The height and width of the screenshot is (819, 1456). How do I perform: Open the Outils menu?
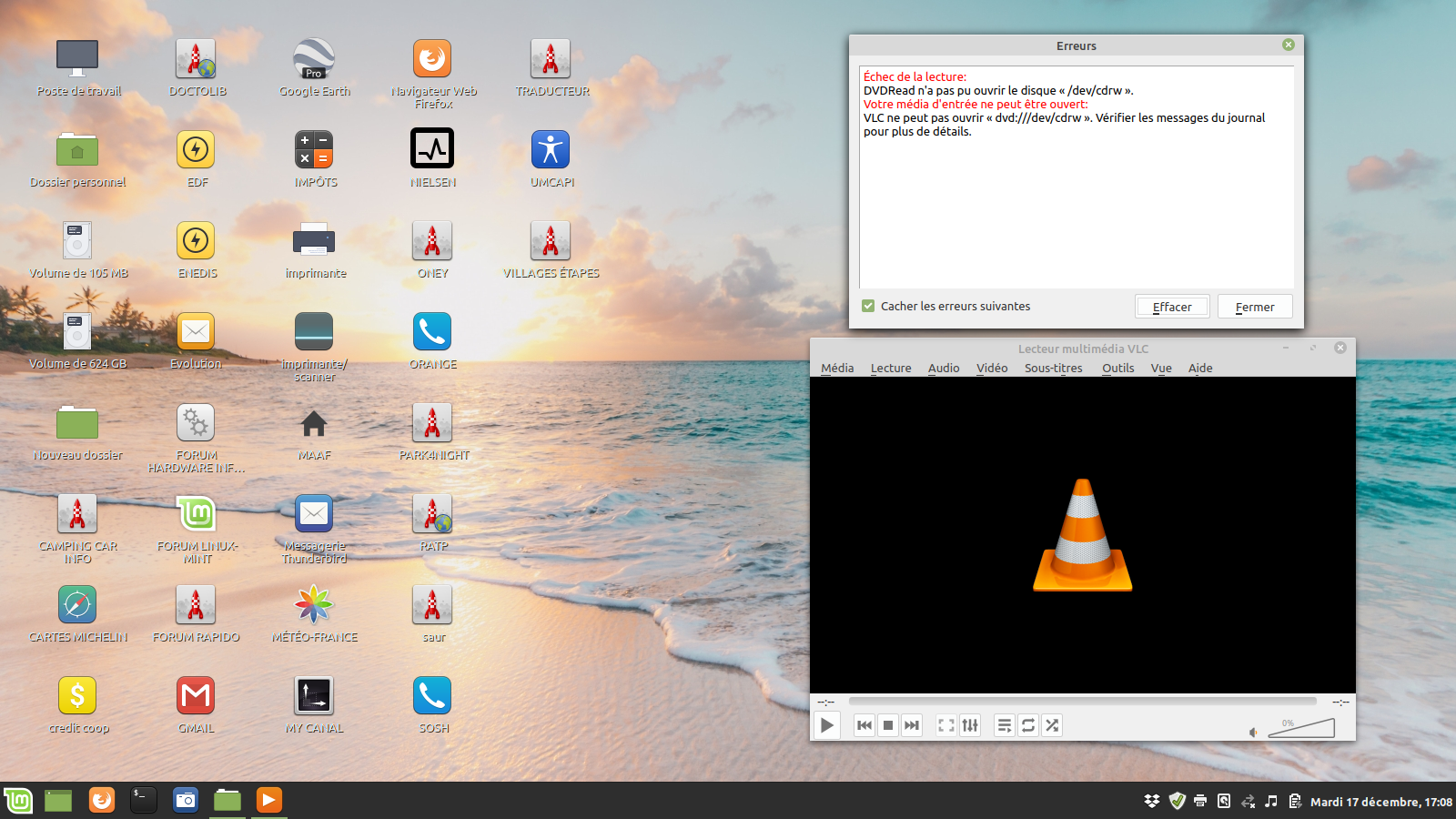tap(1117, 369)
